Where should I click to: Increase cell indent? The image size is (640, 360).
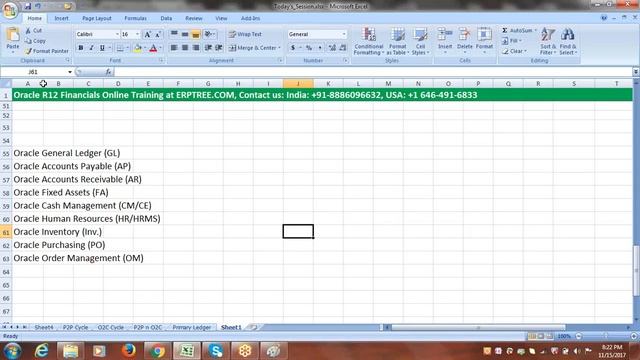tap(219, 48)
